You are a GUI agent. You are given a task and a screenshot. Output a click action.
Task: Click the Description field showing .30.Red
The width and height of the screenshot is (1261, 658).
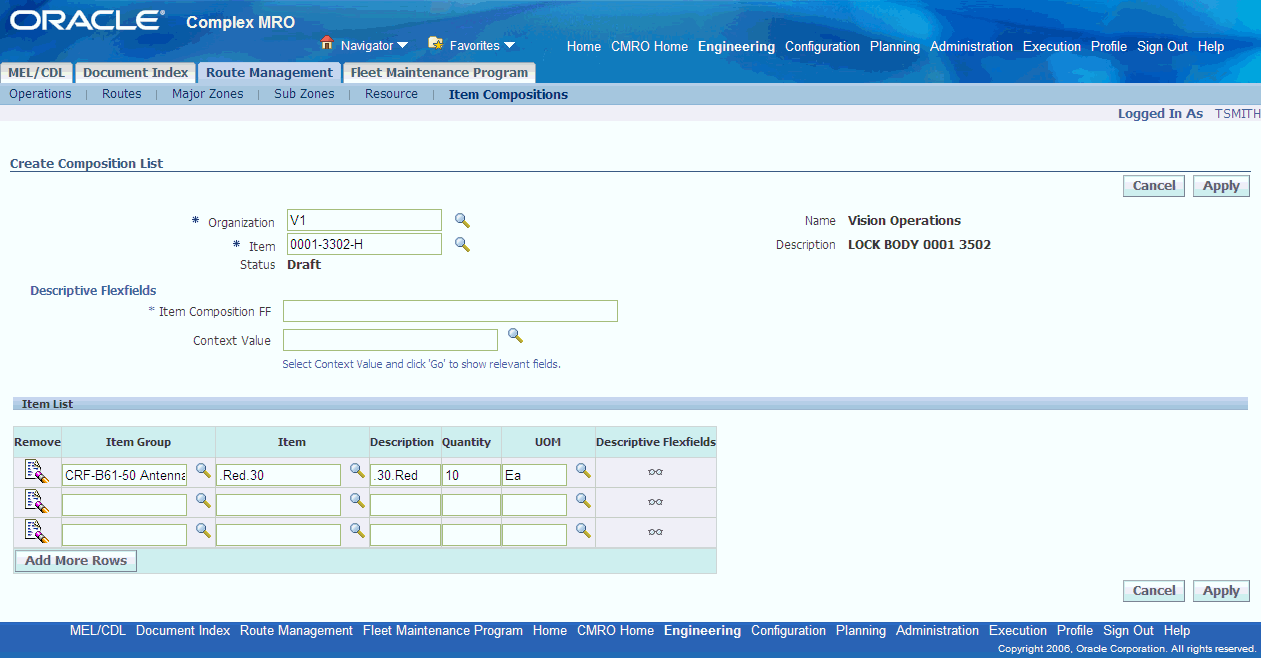(x=405, y=475)
